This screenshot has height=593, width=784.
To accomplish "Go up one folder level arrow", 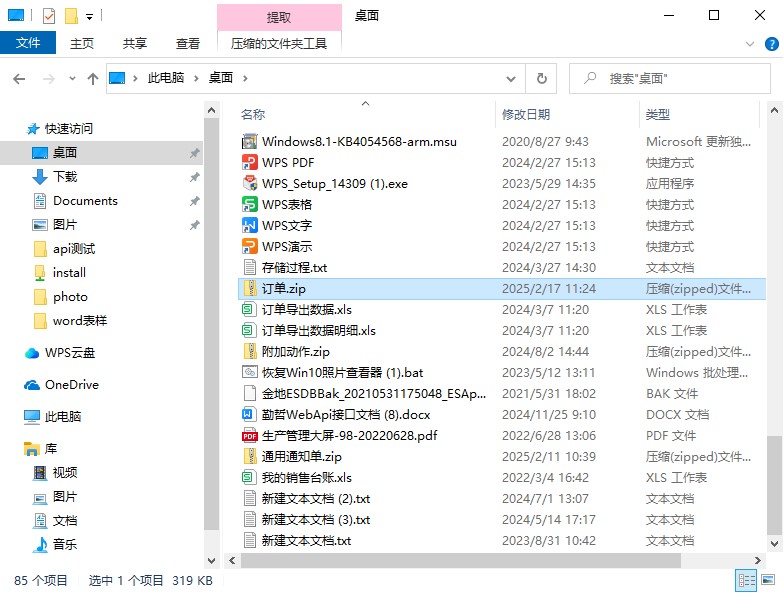I will 93,78.
